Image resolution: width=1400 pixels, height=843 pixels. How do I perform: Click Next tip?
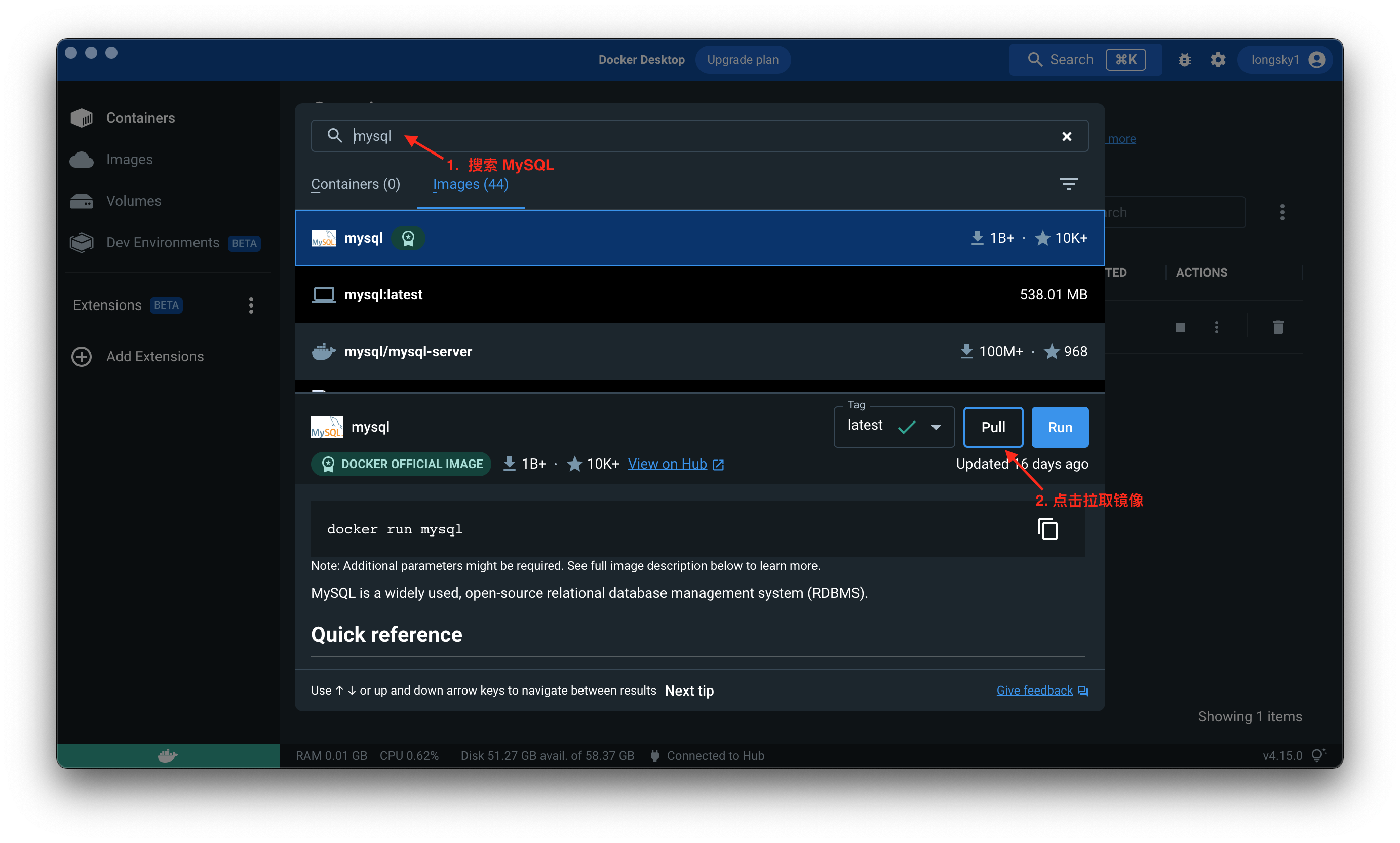(x=689, y=691)
